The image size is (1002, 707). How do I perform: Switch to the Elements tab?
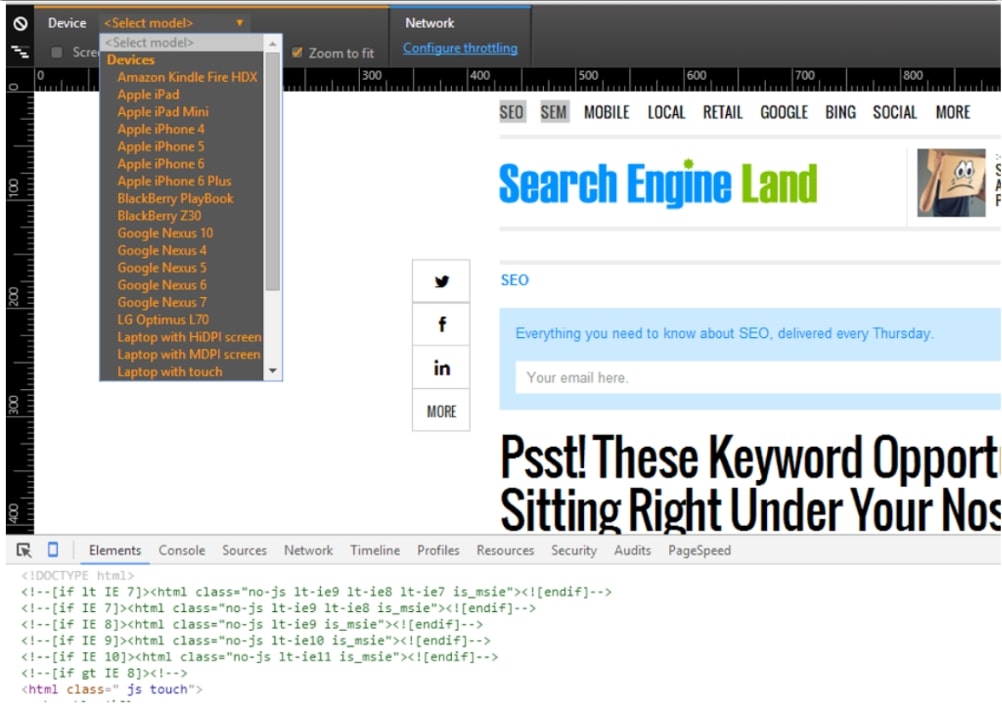[x=115, y=550]
